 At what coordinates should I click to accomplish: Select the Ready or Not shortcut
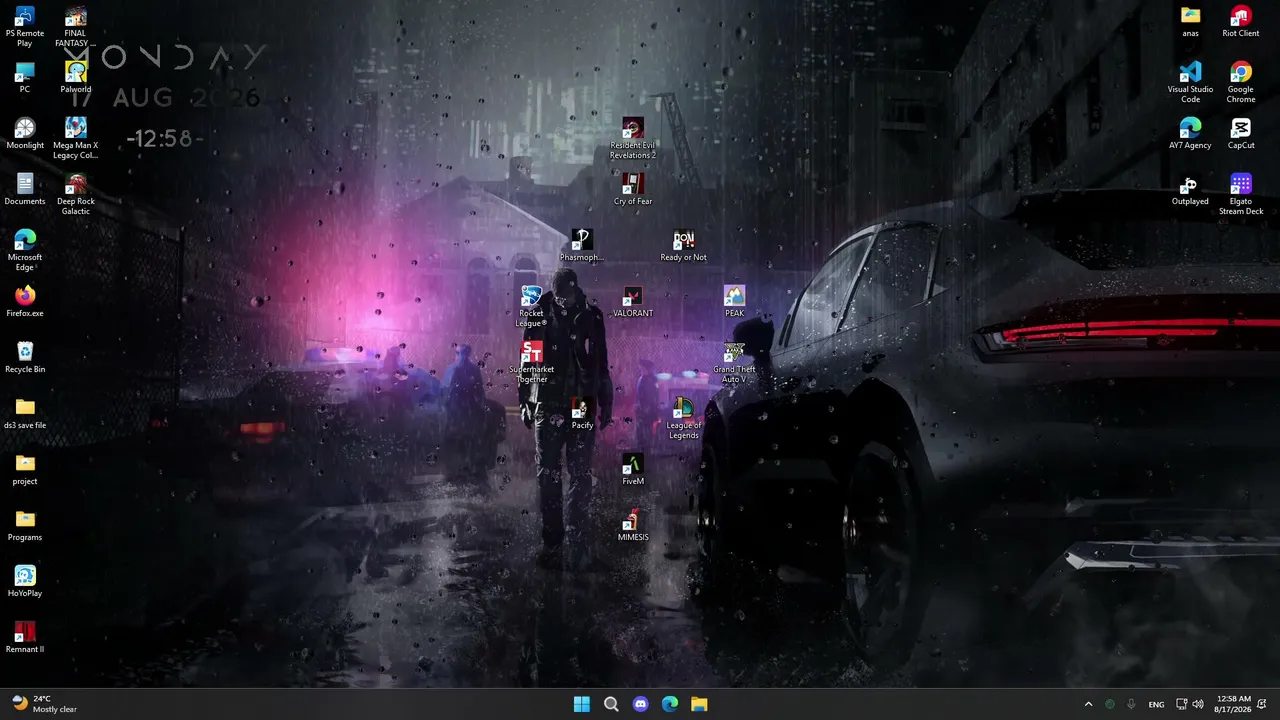pos(684,246)
